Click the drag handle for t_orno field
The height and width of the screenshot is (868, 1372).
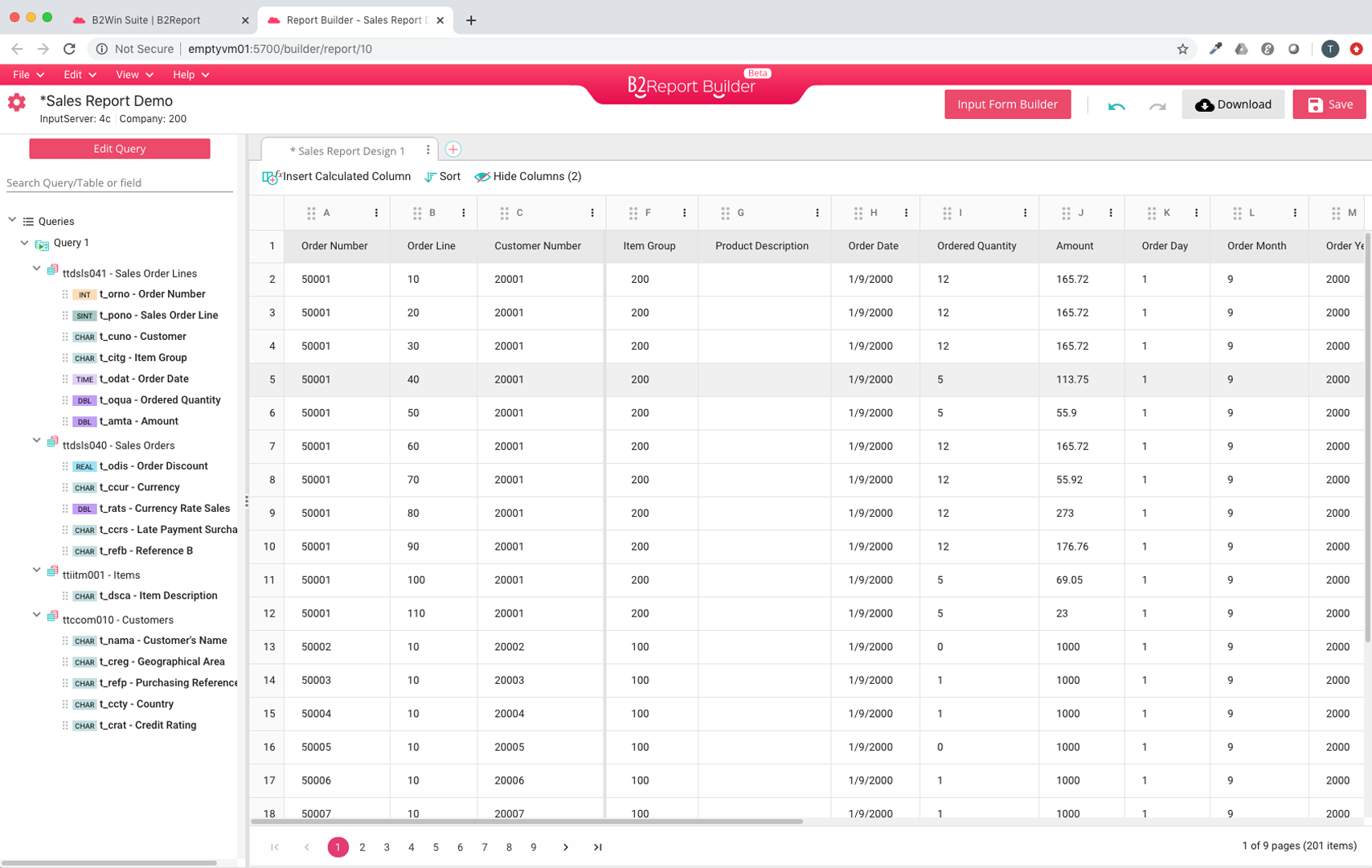65,295
